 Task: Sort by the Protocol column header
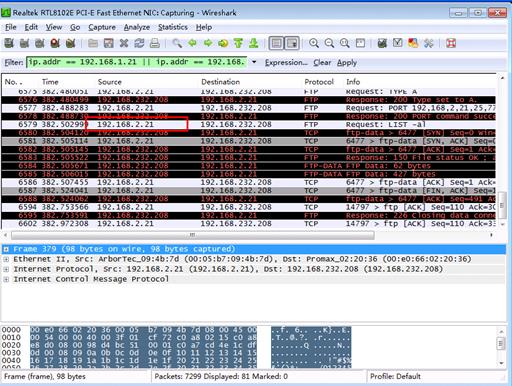pos(319,82)
